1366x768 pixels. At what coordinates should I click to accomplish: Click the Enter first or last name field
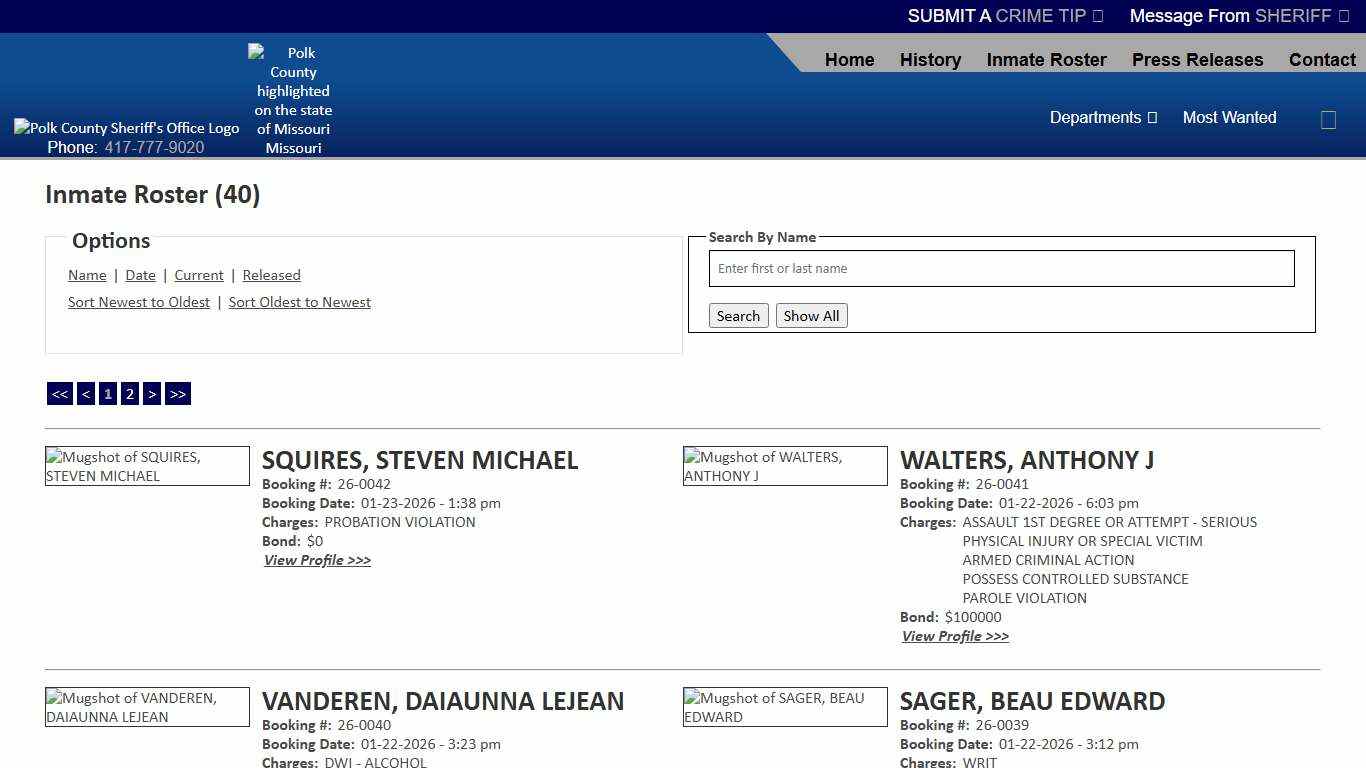click(1001, 268)
